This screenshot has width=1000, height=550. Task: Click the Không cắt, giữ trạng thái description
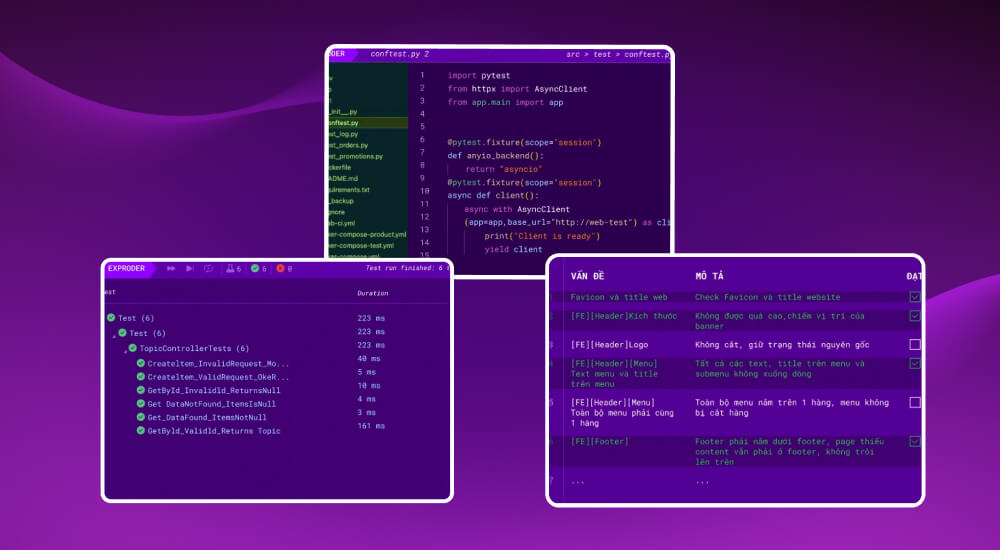point(782,345)
